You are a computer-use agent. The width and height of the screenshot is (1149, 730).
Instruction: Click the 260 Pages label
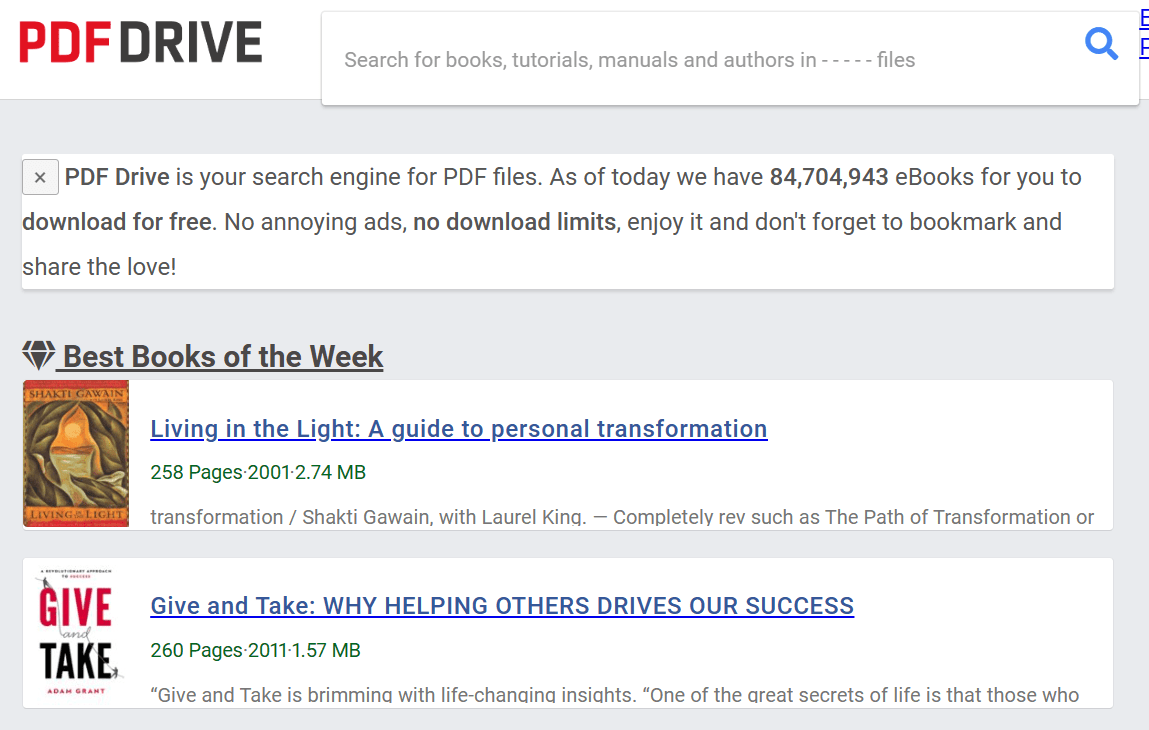(196, 650)
